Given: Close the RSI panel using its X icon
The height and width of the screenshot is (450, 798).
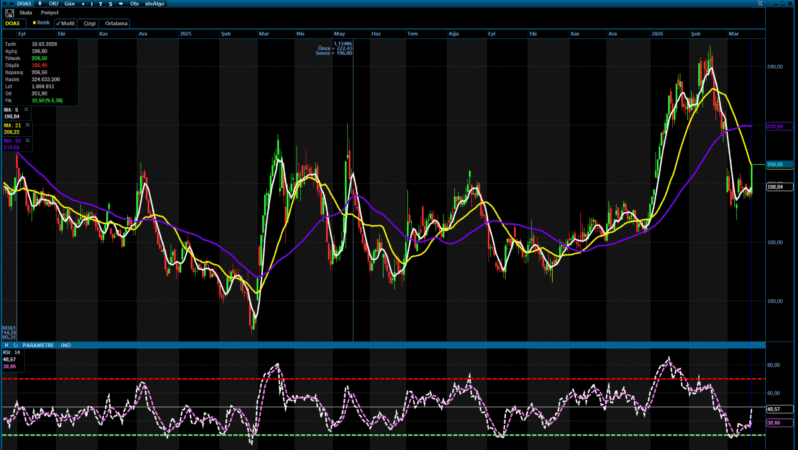Looking at the screenshot, I should click(5, 345).
